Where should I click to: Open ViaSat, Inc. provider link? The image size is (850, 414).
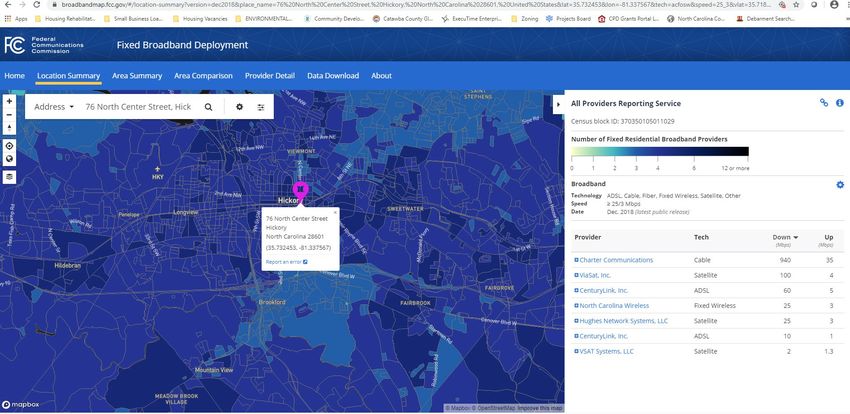(x=595, y=275)
